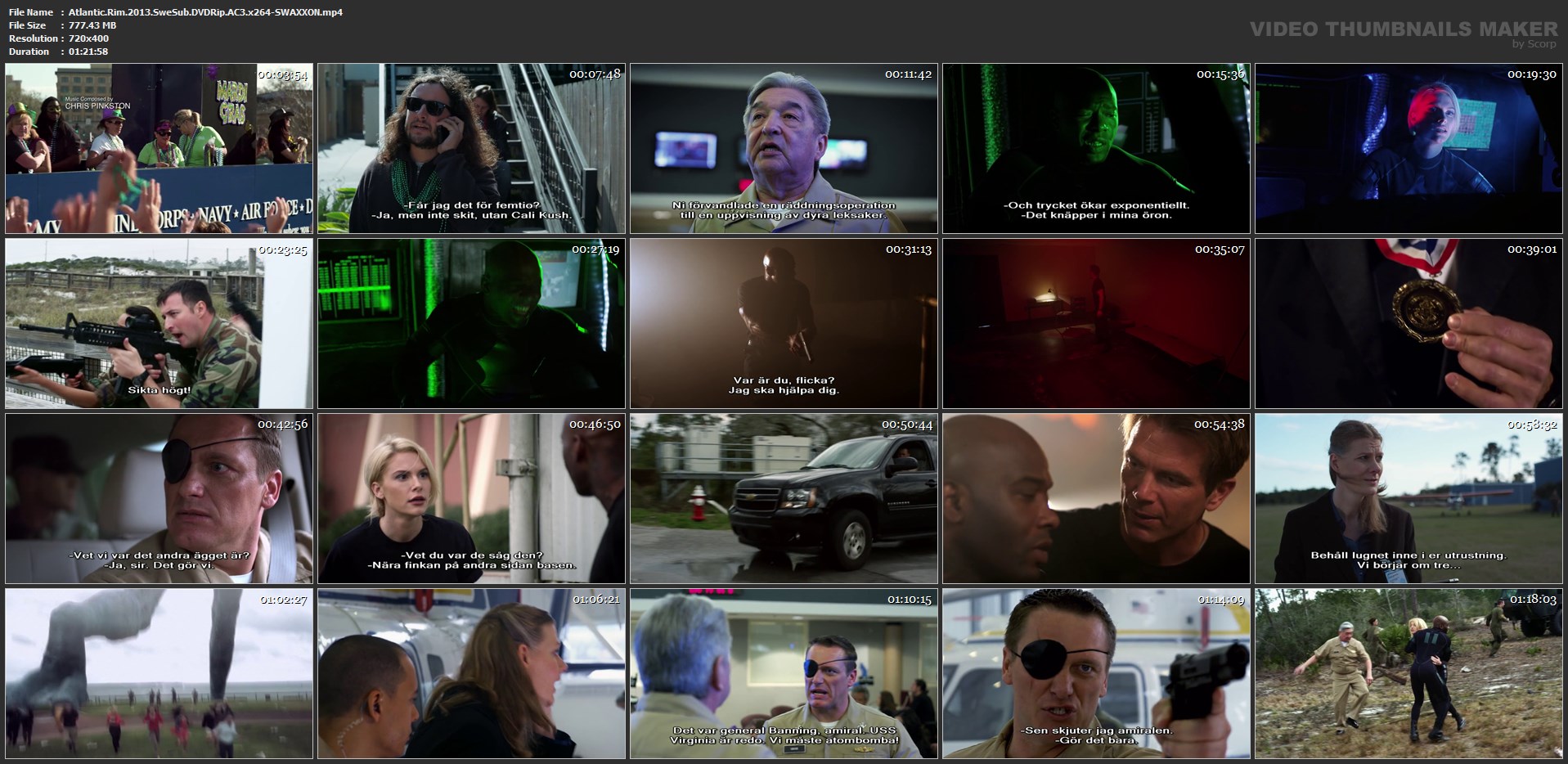The height and width of the screenshot is (764, 1568).
Task: Open the black SUV thumbnail stamped 00:50:44
Action: point(784,498)
